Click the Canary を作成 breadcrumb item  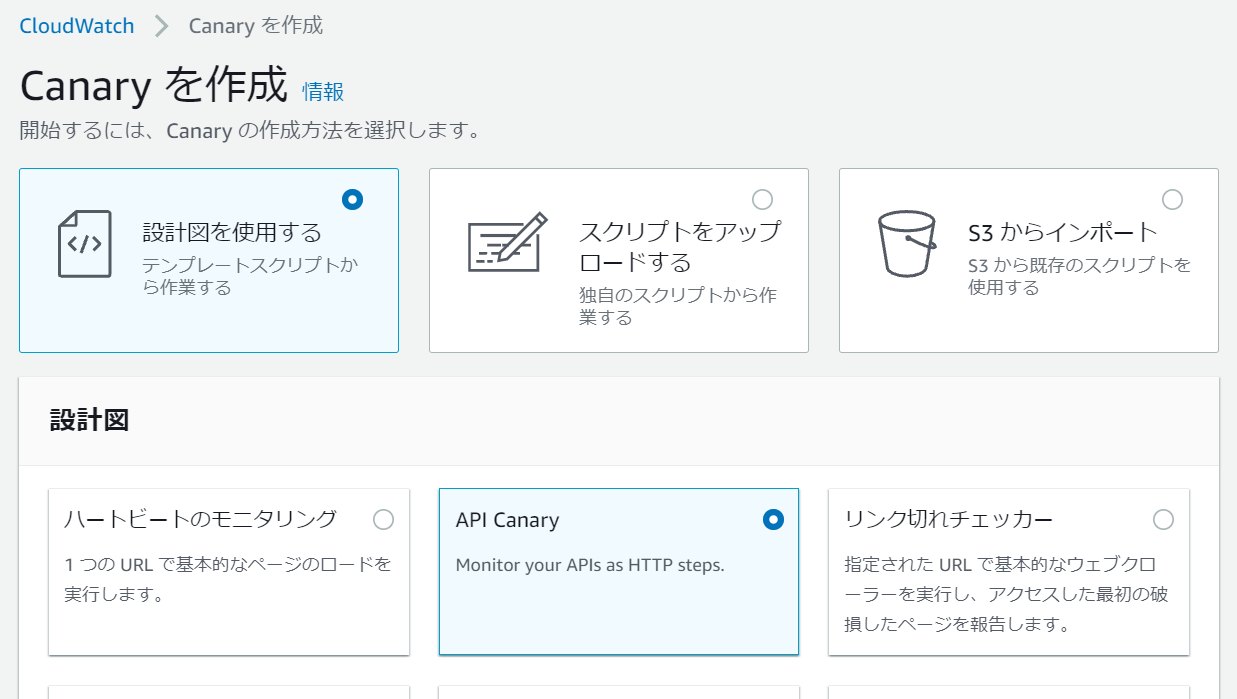pos(255,26)
